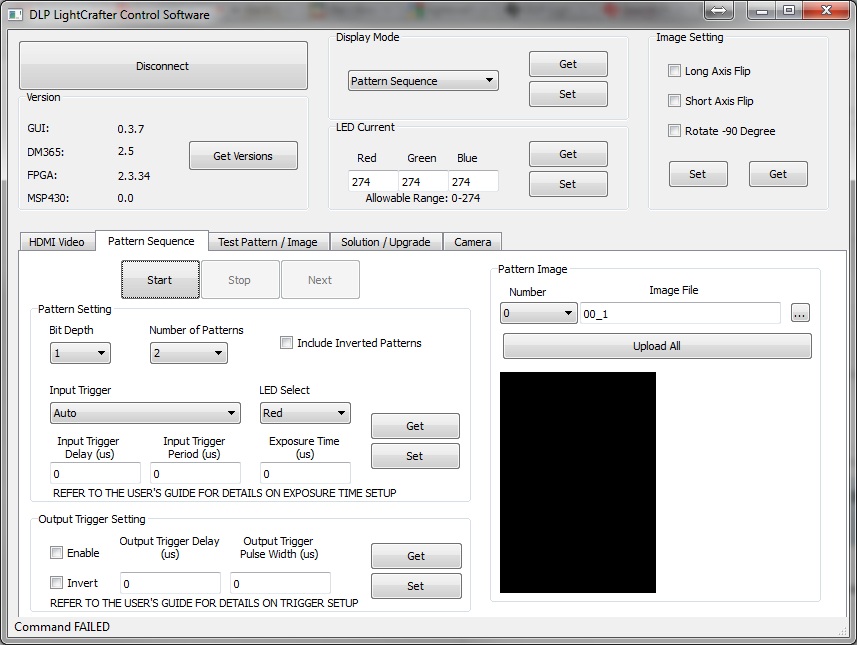857x645 pixels.
Task: Click Get in Pattern Setting group
Action: pyautogui.click(x=415, y=426)
